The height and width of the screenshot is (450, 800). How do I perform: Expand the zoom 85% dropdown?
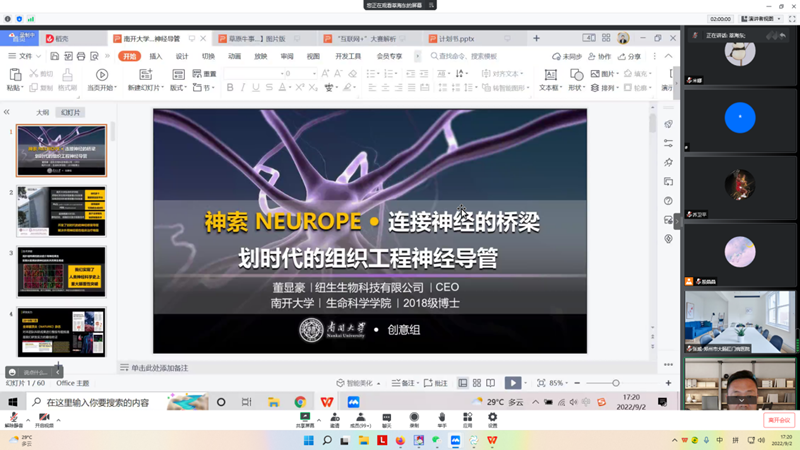coord(566,383)
